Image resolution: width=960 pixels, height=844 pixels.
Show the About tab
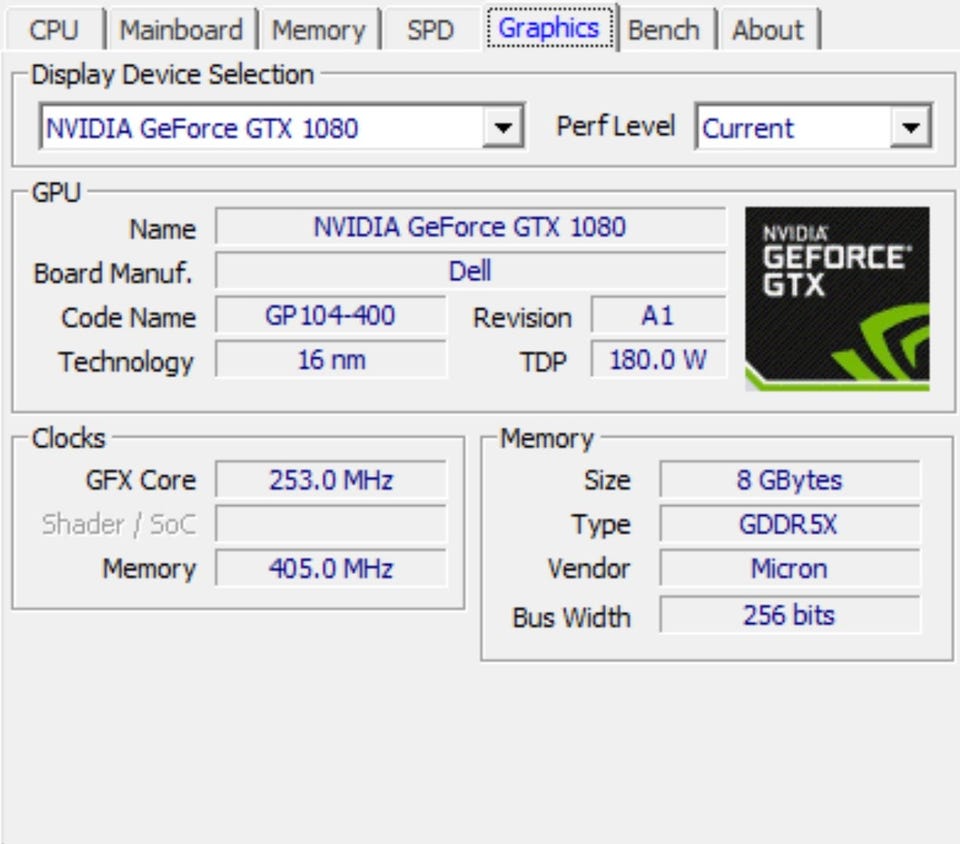tap(767, 30)
